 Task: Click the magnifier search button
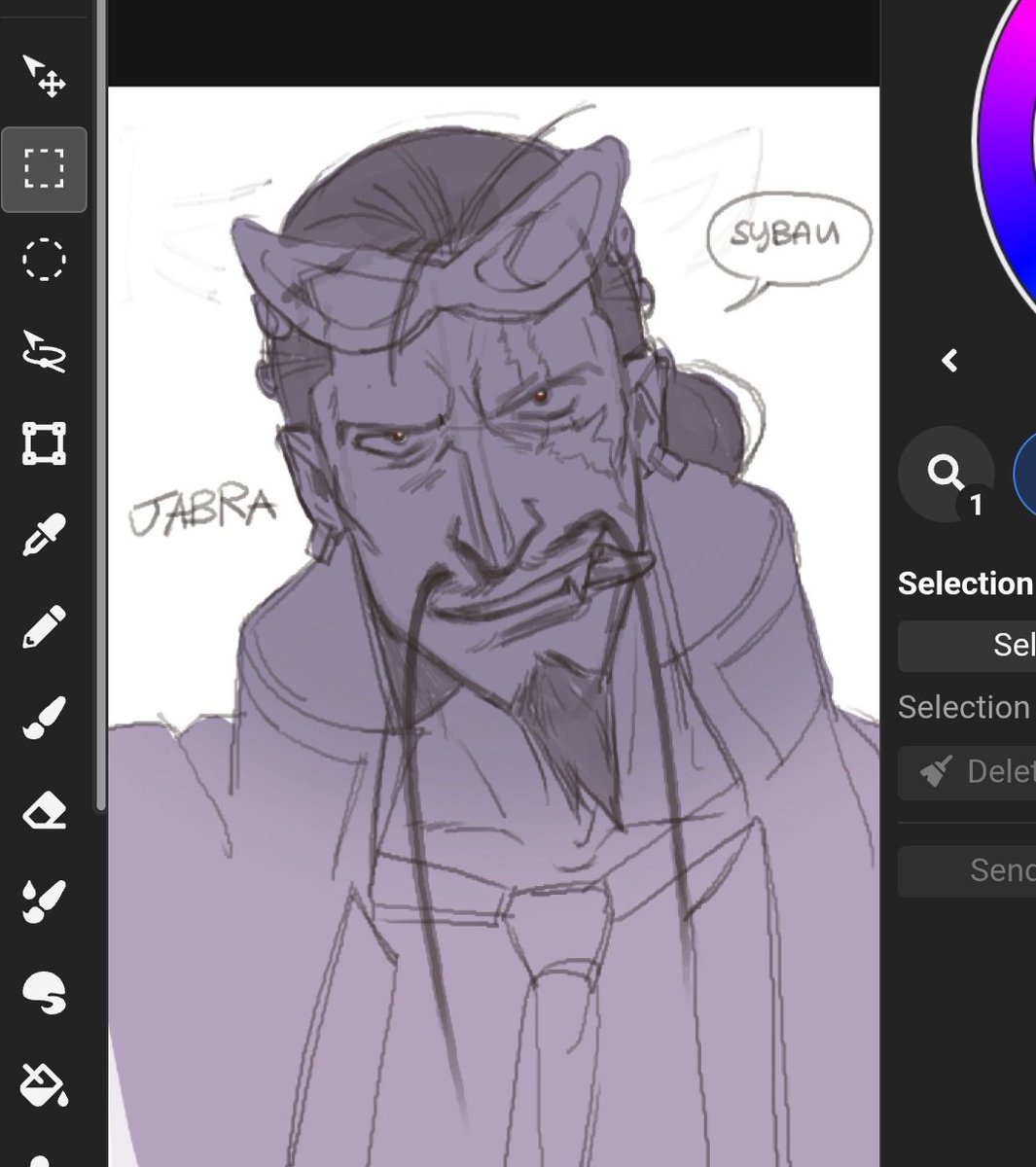946,474
